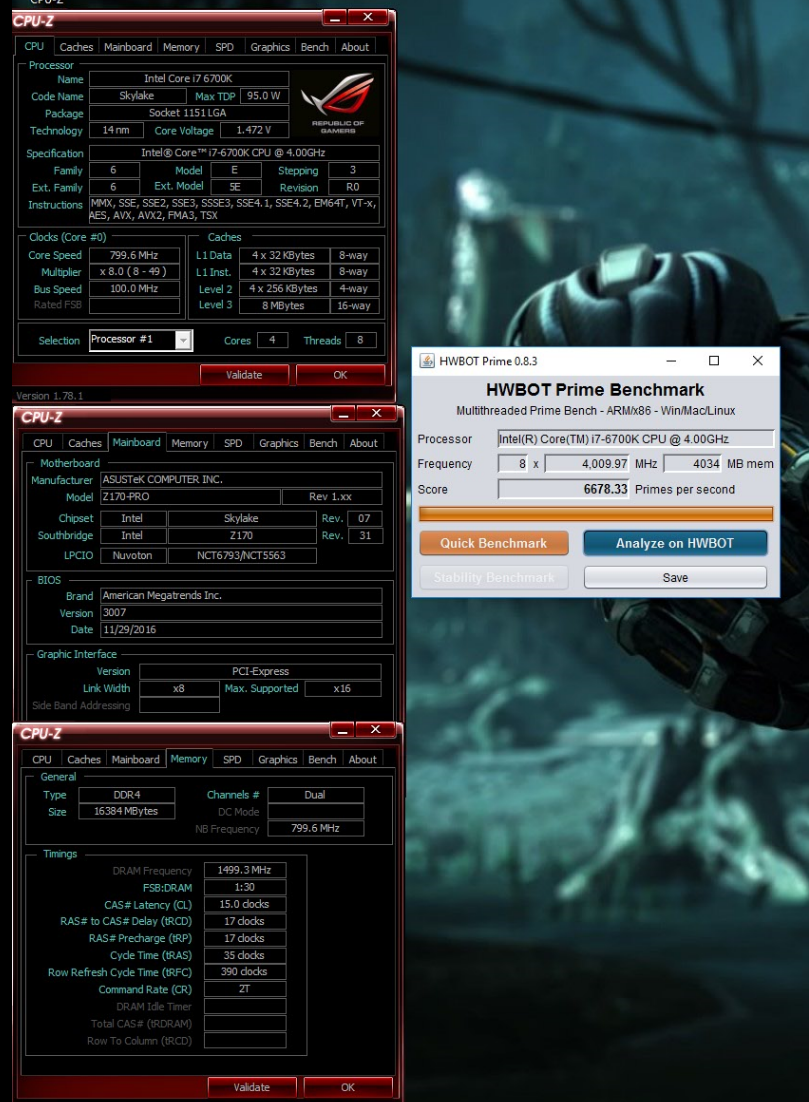The width and height of the screenshot is (809, 1102).
Task: Close the top CPU-Z CPU window
Action: tap(368, 18)
